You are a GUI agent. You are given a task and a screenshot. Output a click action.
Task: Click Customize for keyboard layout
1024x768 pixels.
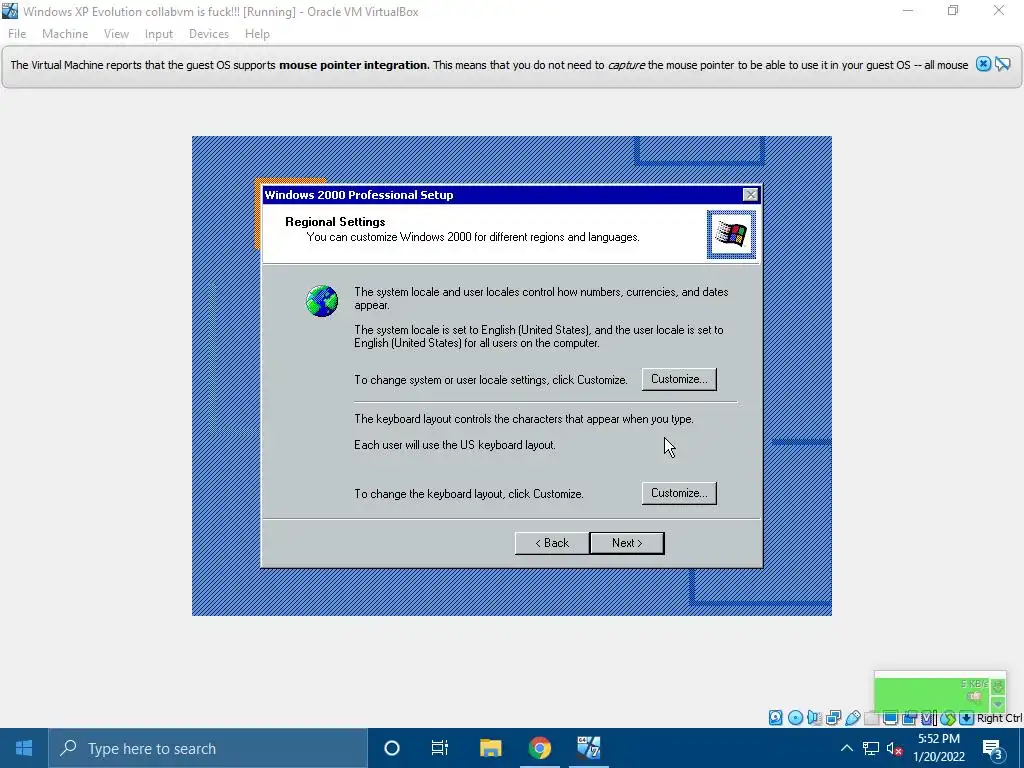click(x=679, y=493)
